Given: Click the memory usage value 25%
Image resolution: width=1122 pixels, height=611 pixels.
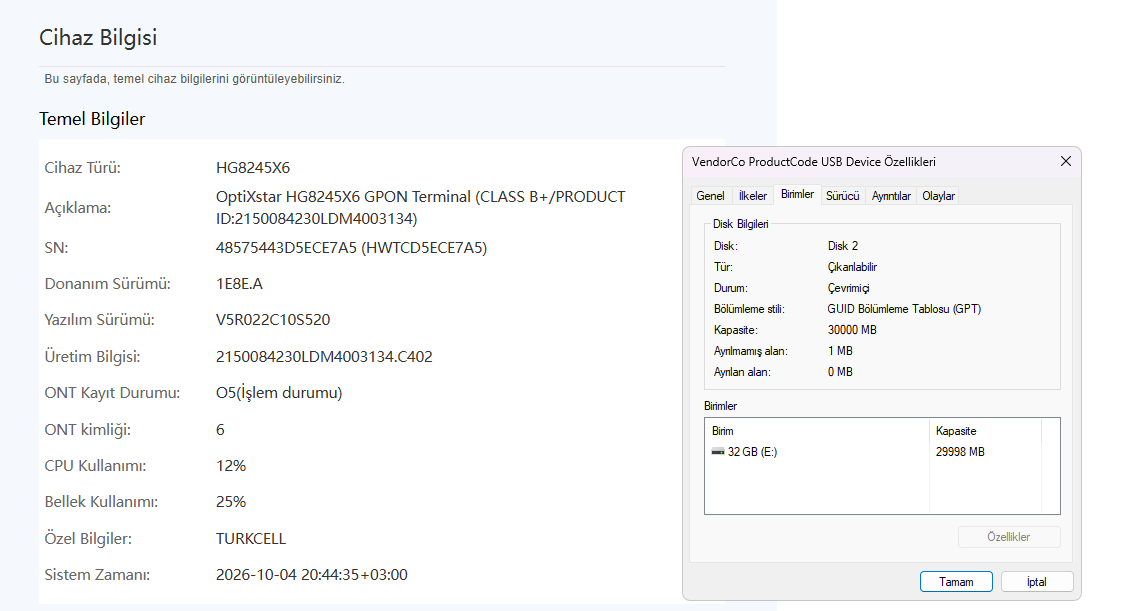Looking at the screenshot, I should pyautogui.click(x=231, y=502).
